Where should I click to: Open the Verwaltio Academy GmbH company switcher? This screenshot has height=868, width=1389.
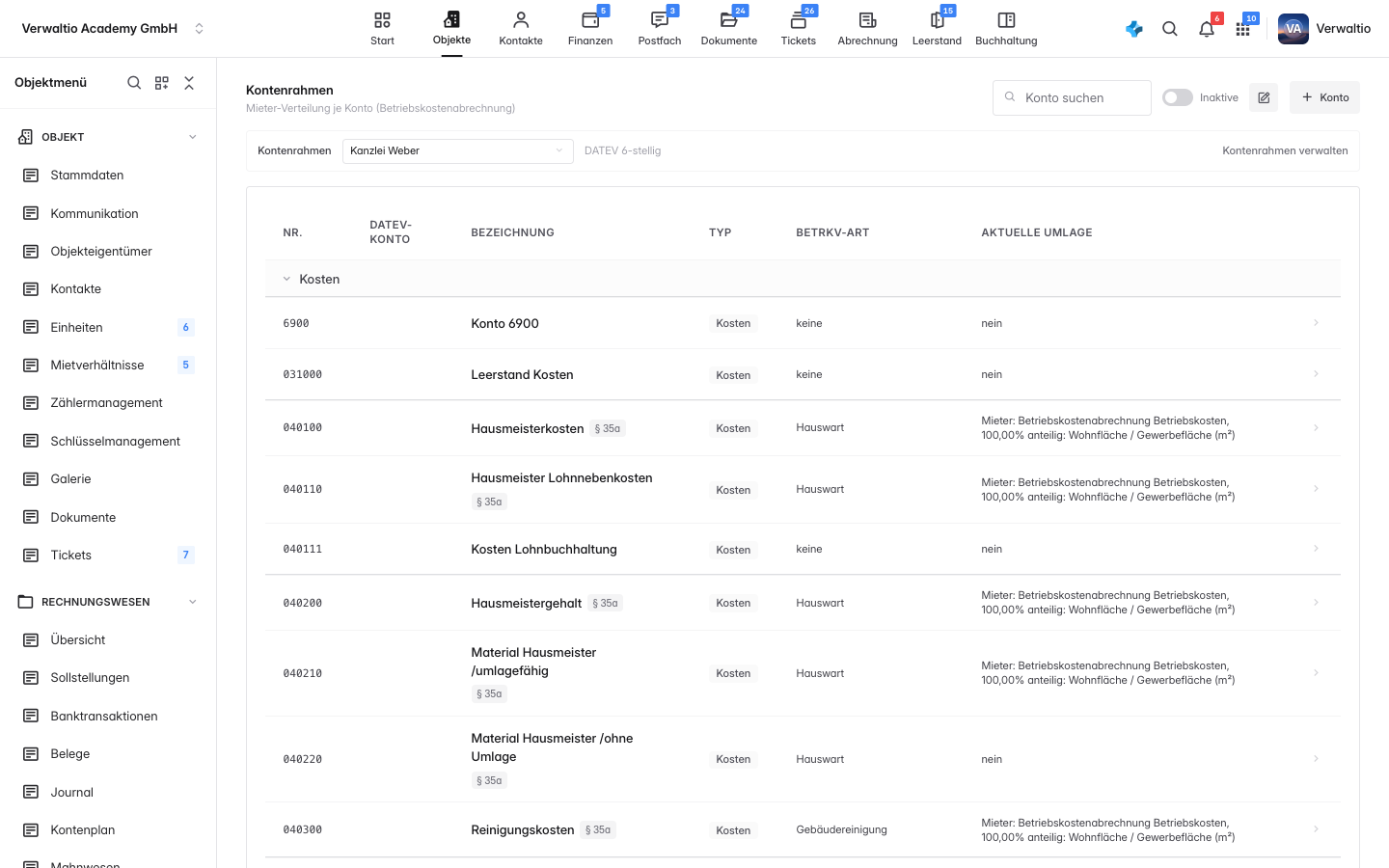(x=113, y=29)
